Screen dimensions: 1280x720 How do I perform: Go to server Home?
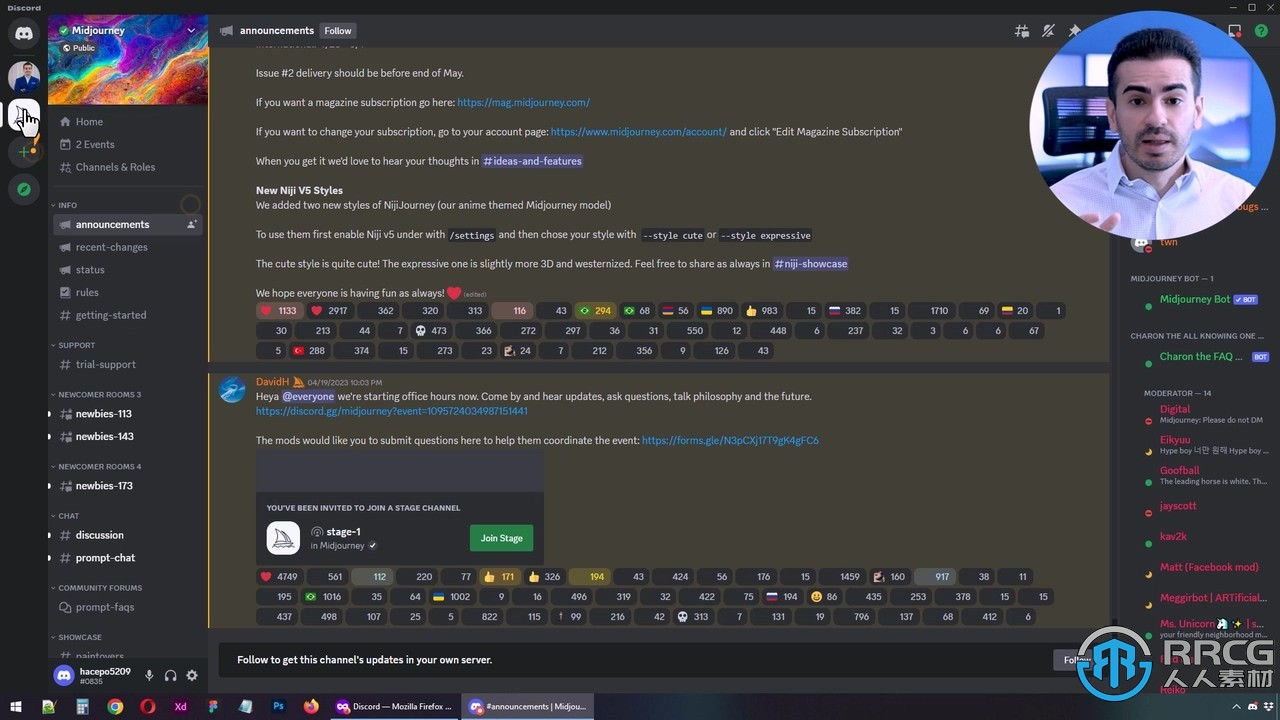[127, 122]
